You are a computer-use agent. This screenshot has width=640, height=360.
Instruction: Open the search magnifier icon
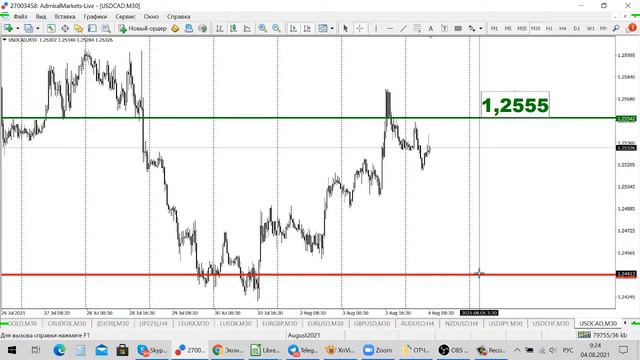point(616,28)
